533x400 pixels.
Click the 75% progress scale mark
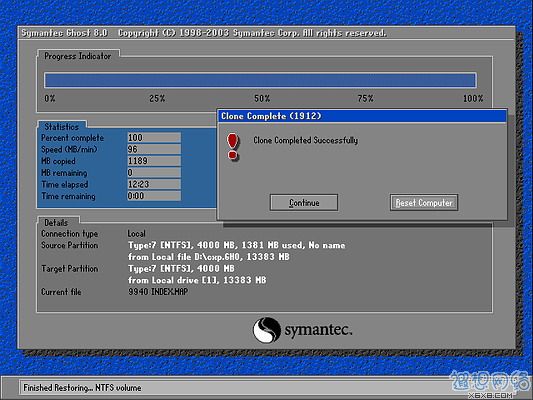365,99
